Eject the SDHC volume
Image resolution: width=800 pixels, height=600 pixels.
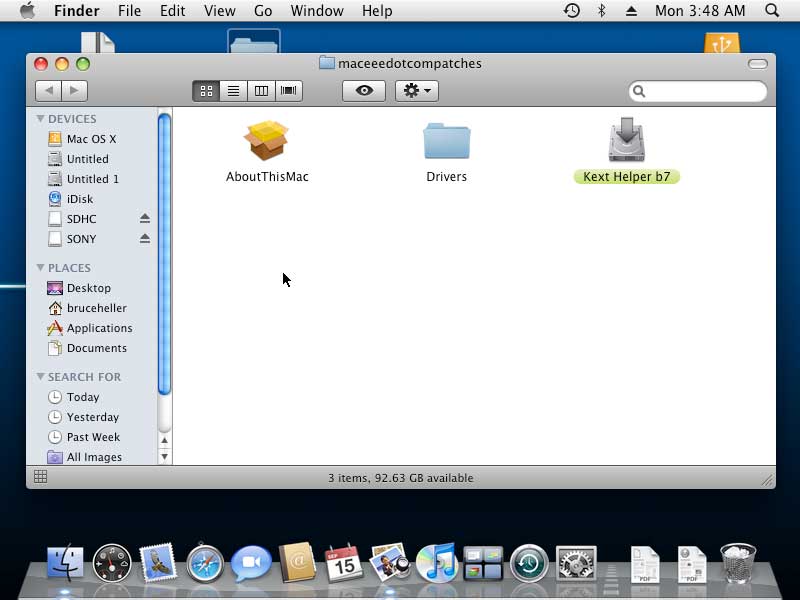click(145, 218)
